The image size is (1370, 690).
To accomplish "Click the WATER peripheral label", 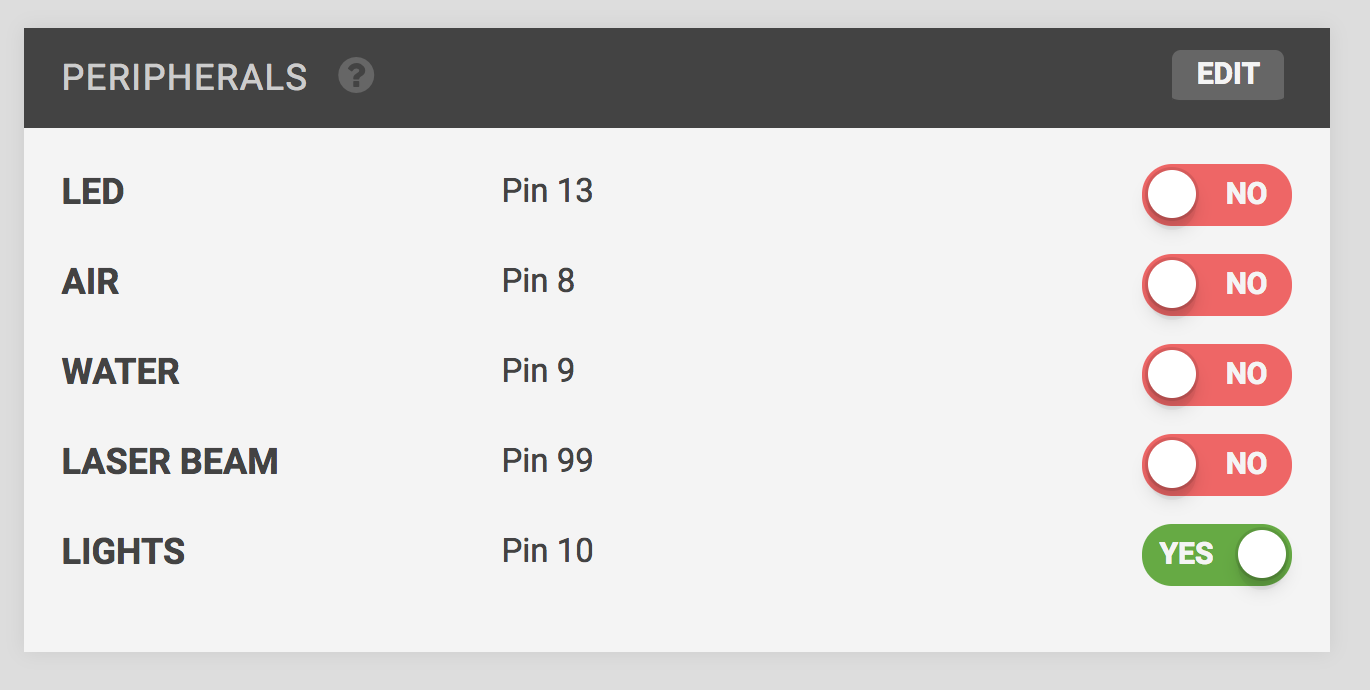I will (x=121, y=372).
